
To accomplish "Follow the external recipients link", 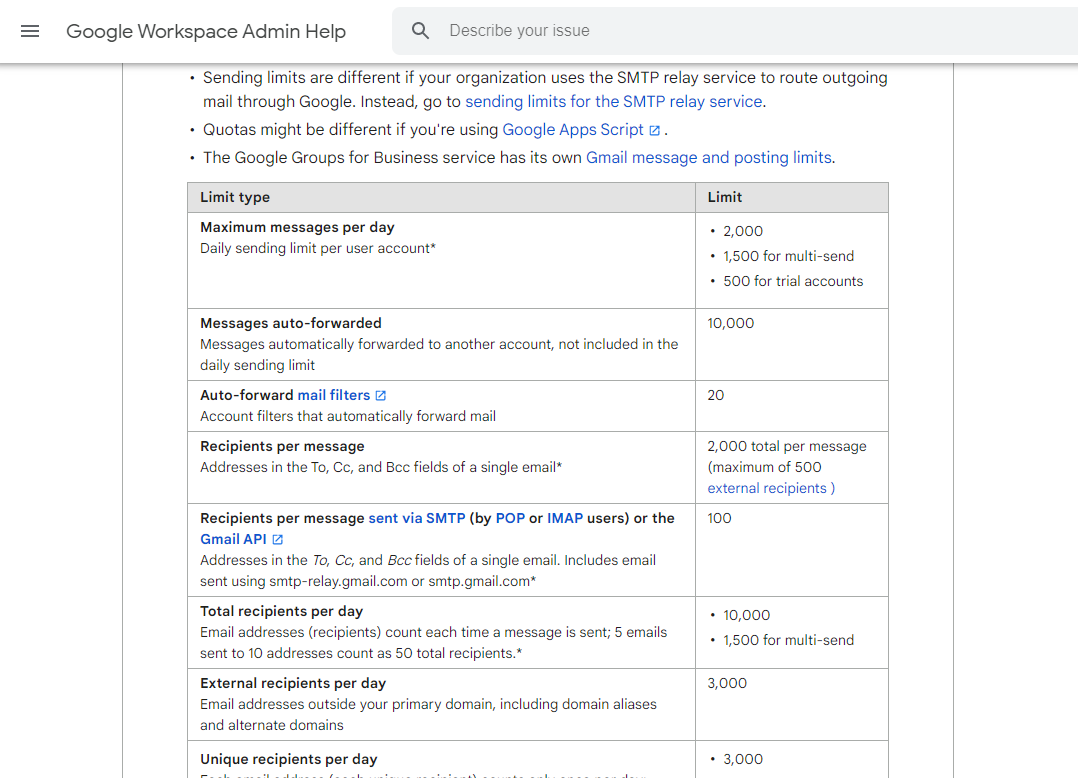I will click(771, 488).
